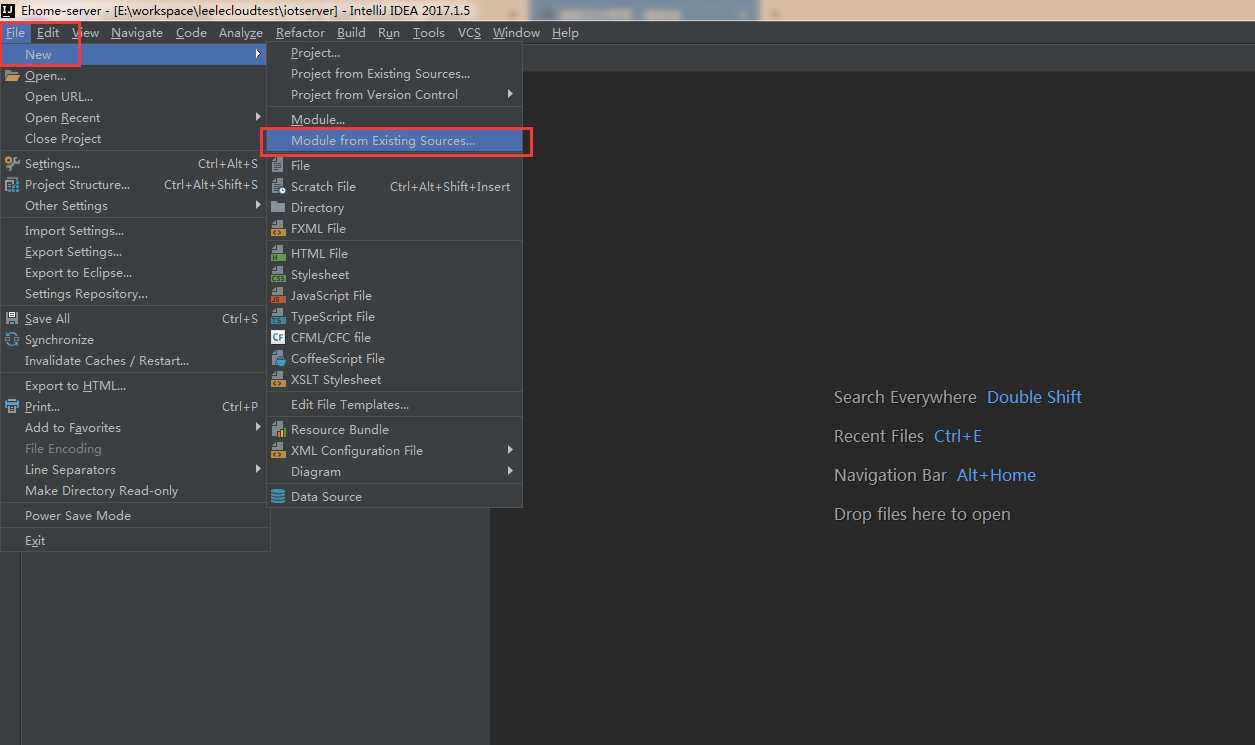Click the CoffeeScript File icon
The image size is (1255, 745).
tap(278, 358)
